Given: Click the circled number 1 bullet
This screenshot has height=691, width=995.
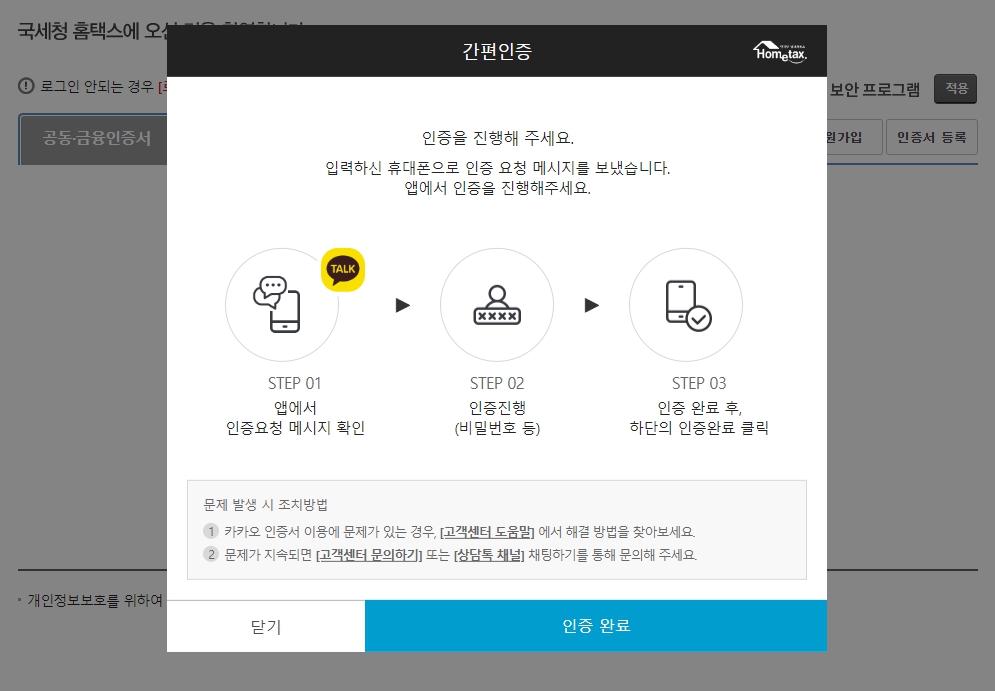Looking at the screenshot, I should click(x=211, y=531).
